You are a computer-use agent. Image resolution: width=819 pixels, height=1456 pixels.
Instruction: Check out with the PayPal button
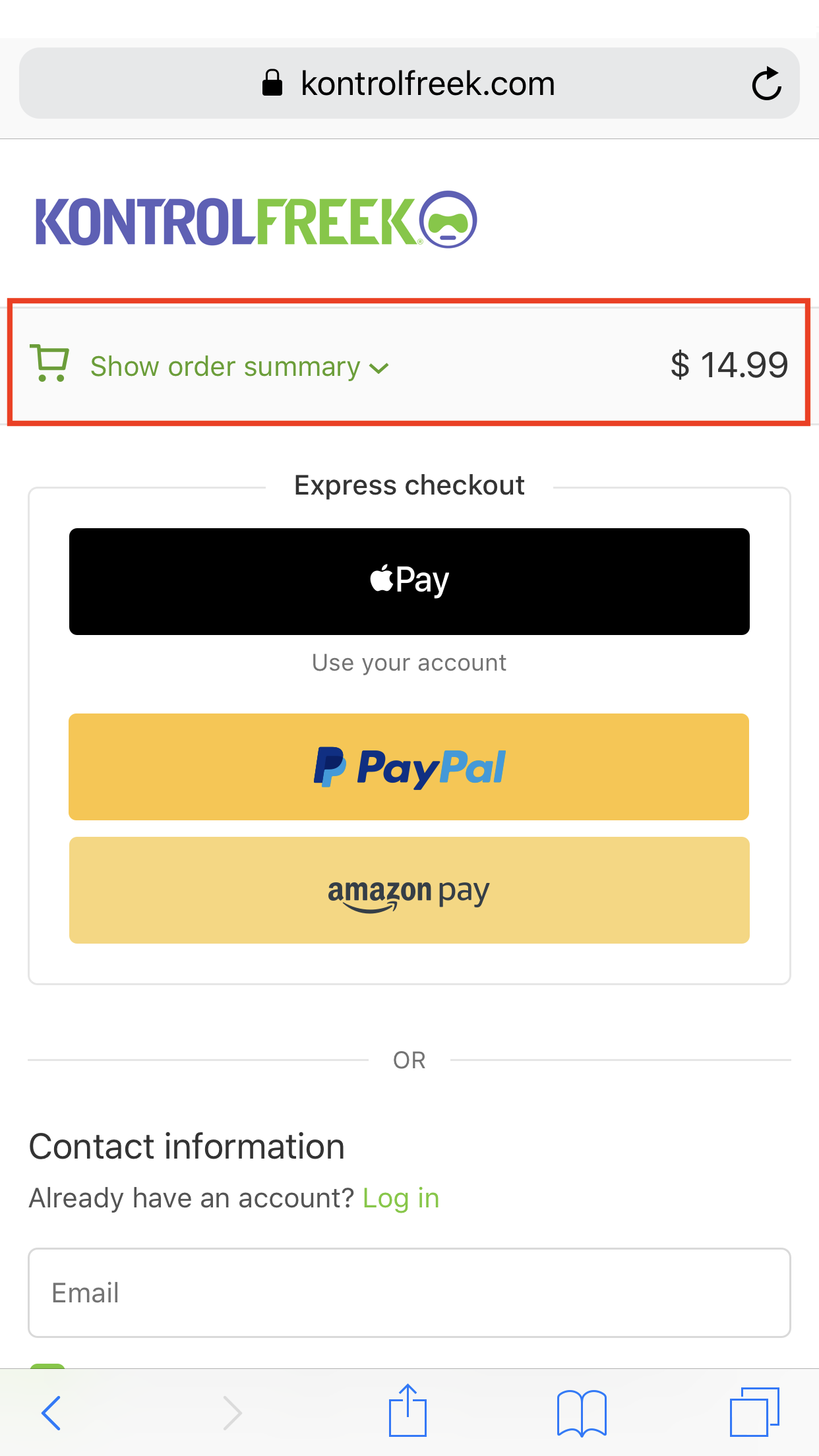[x=409, y=766]
